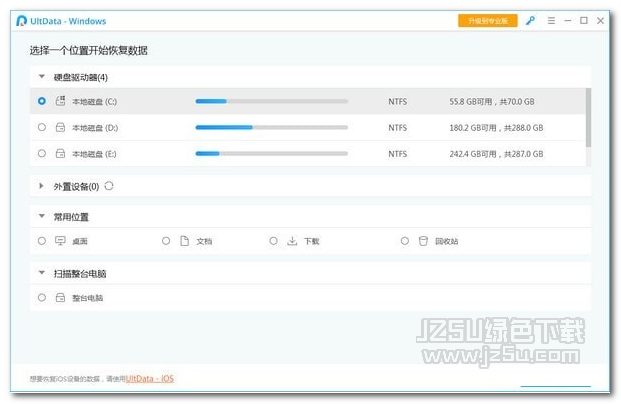Click the drive icon for 本地磁盘 (C:)

point(60,101)
